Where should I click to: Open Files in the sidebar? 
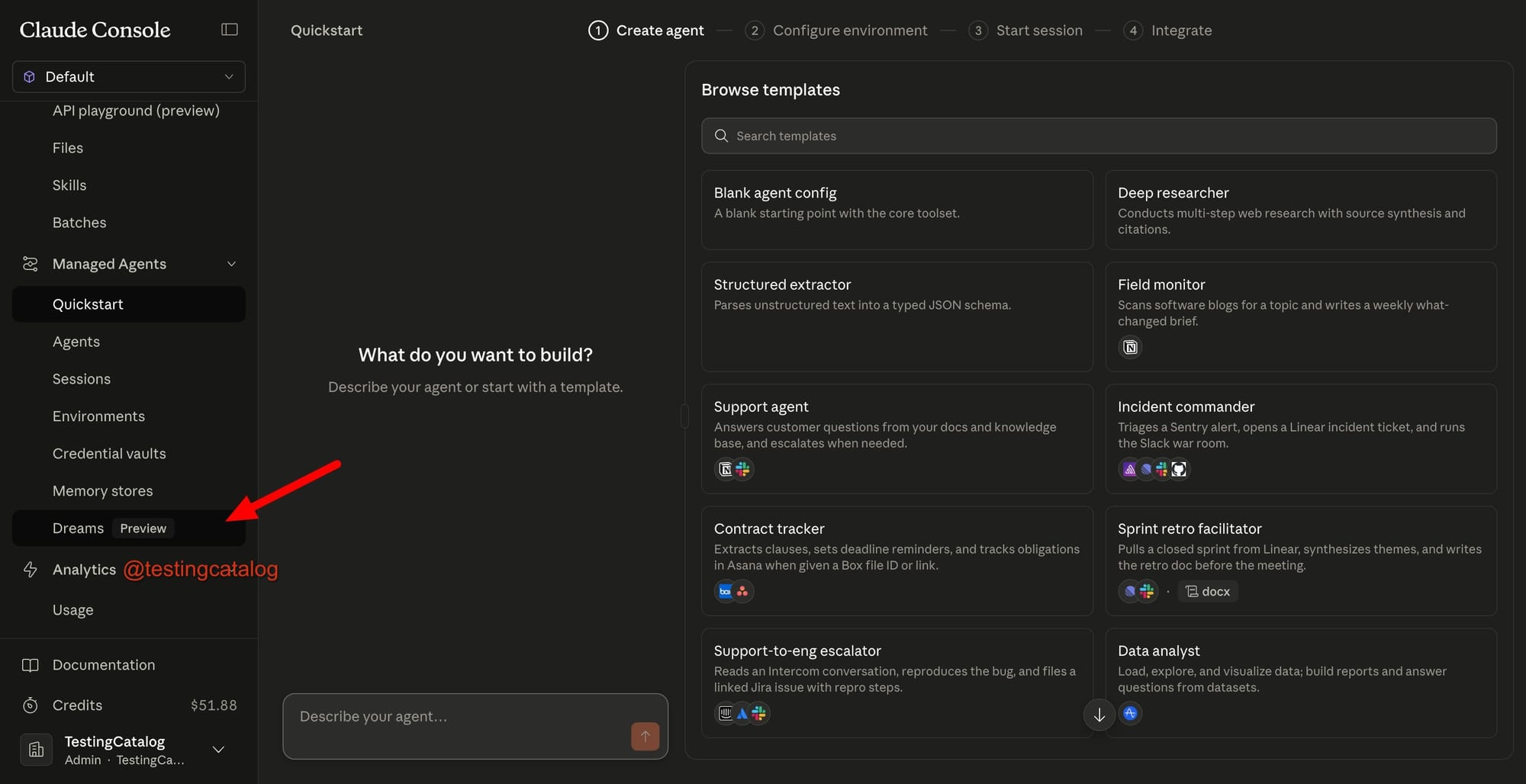(68, 148)
